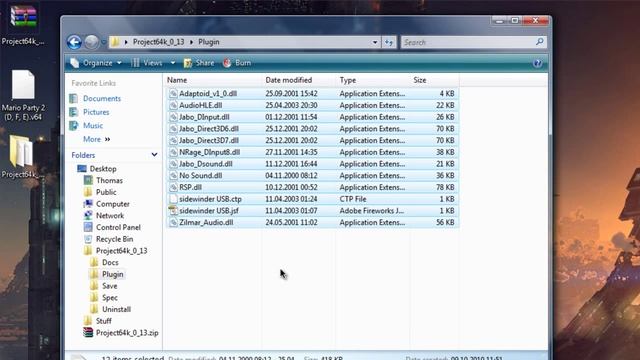Select the Jabo_Direct3D6.dll file icon

[173, 129]
